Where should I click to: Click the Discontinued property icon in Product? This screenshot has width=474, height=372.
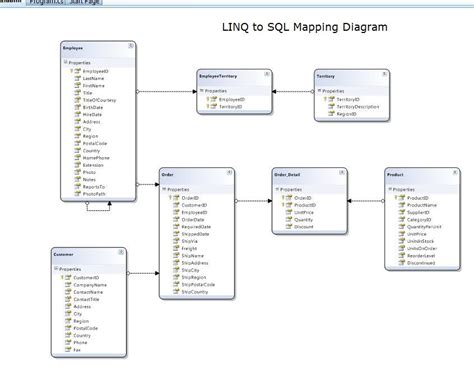pos(402,263)
